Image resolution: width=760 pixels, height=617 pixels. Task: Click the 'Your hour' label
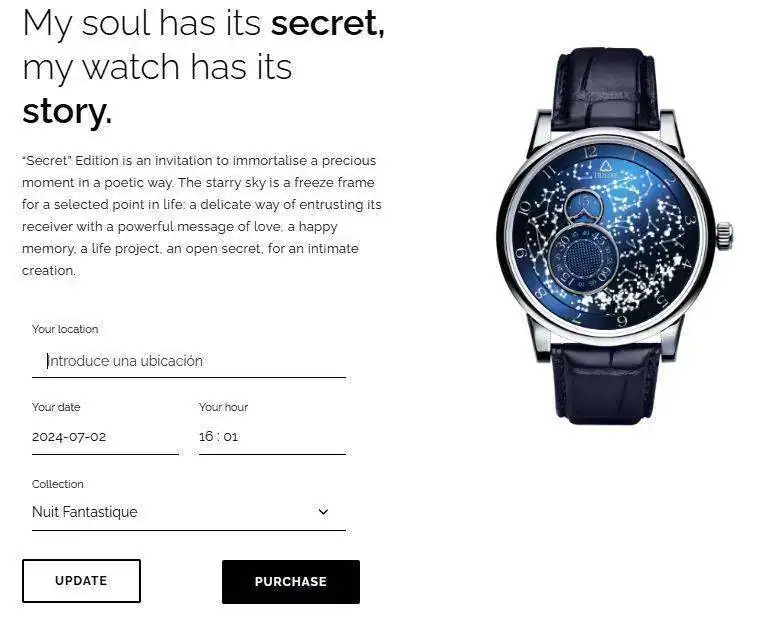pos(223,407)
